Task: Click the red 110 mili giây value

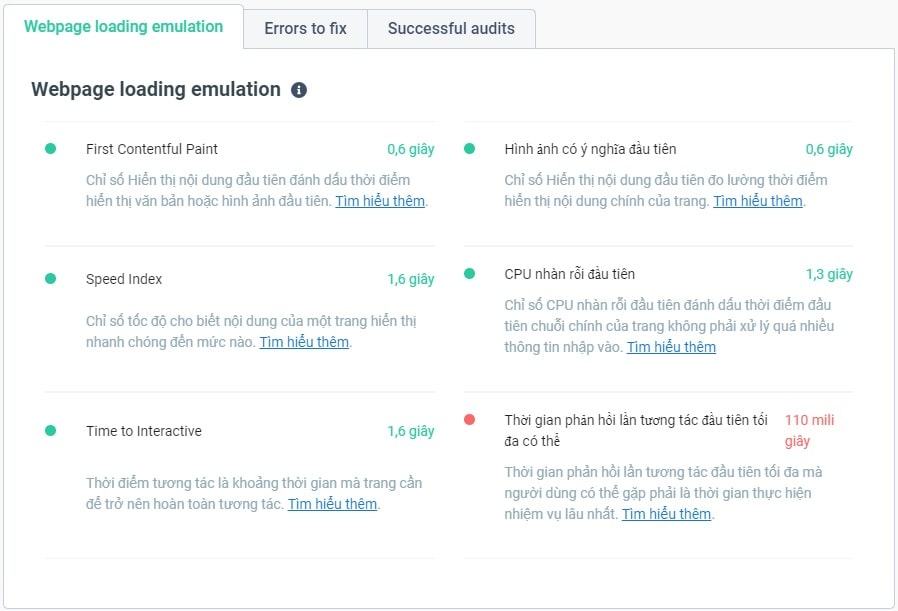Action: click(809, 430)
